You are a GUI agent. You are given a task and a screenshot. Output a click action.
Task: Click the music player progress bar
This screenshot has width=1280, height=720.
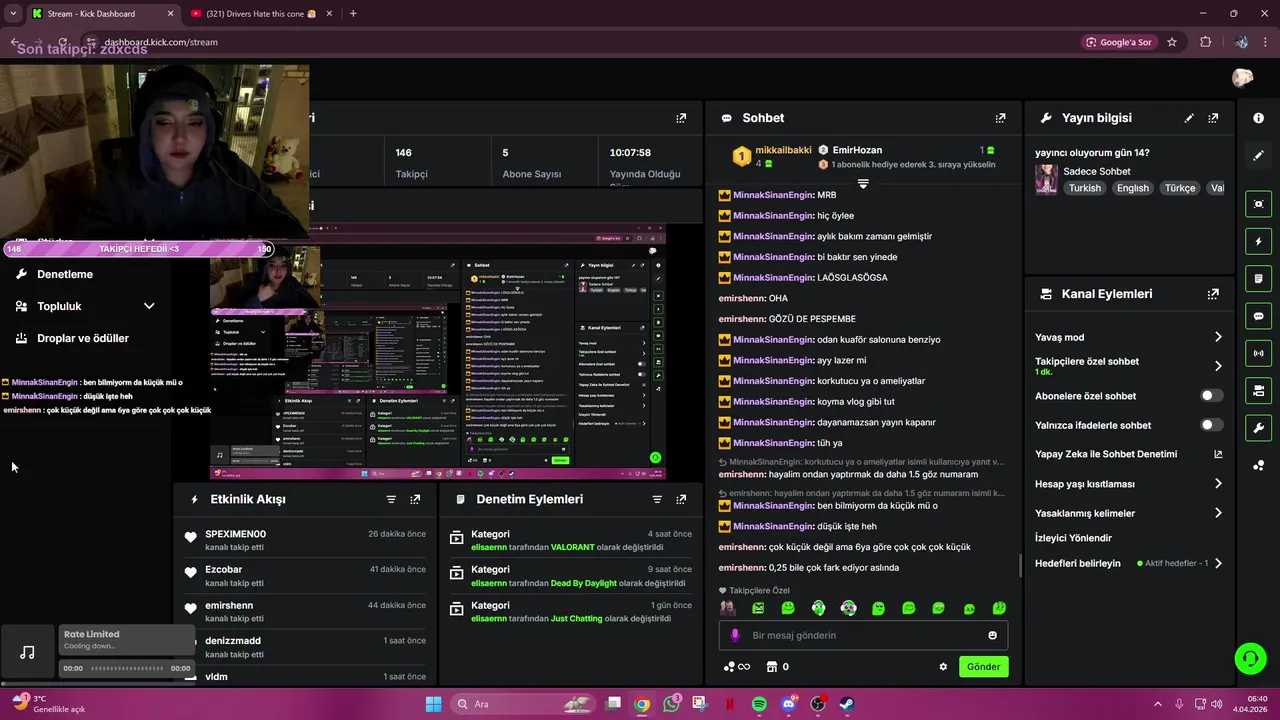click(x=126, y=668)
